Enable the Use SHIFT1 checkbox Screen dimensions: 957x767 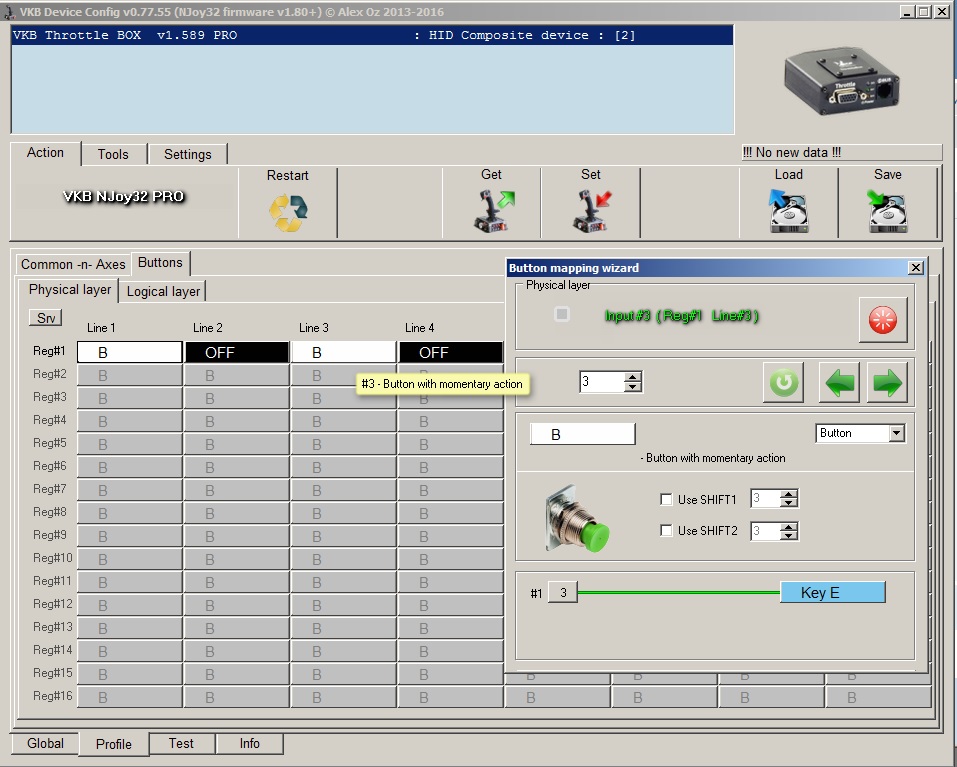667,500
